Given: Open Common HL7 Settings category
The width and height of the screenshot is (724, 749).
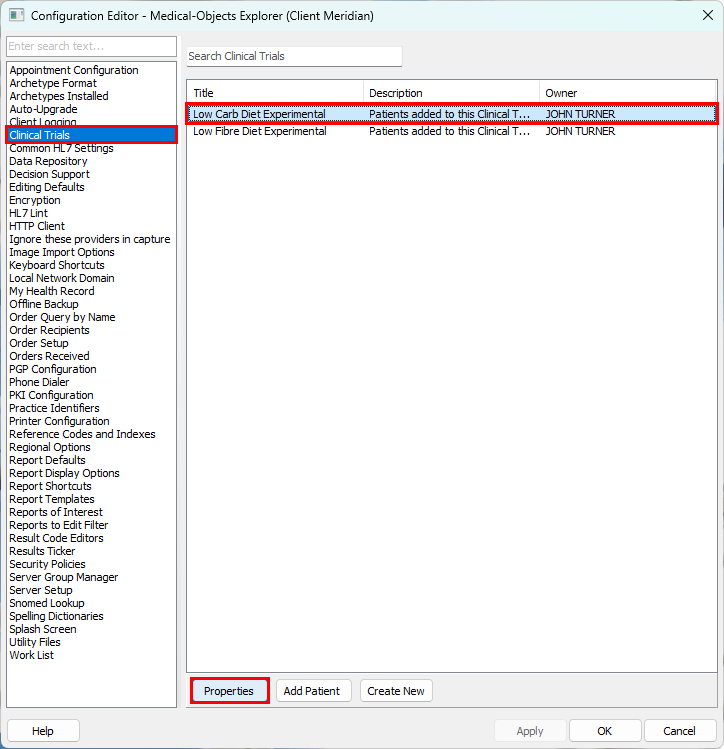Looking at the screenshot, I should 61,148.
